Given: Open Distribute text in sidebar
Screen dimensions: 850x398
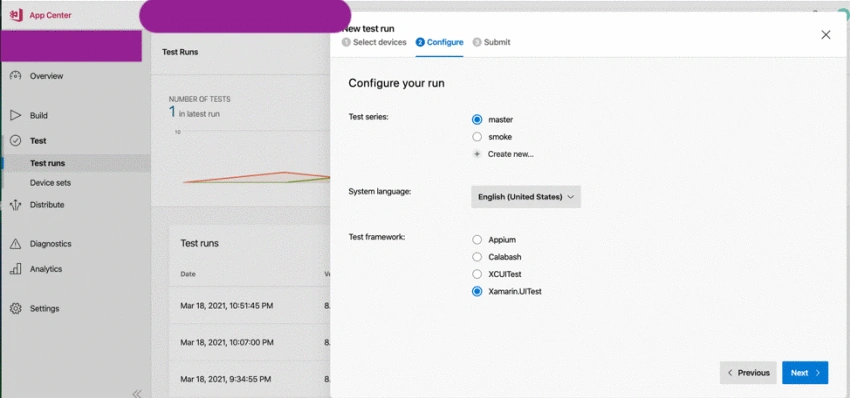Looking at the screenshot, I should tap(47, 204).
